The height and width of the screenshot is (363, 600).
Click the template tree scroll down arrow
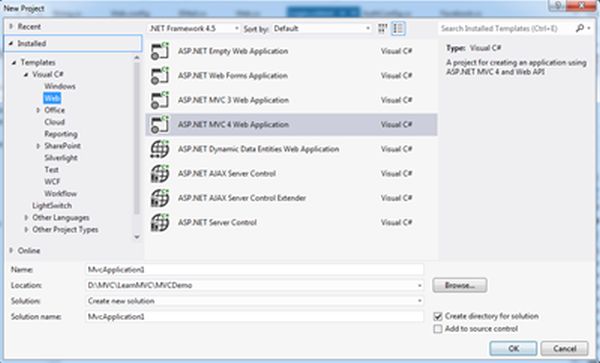point(137,237)
